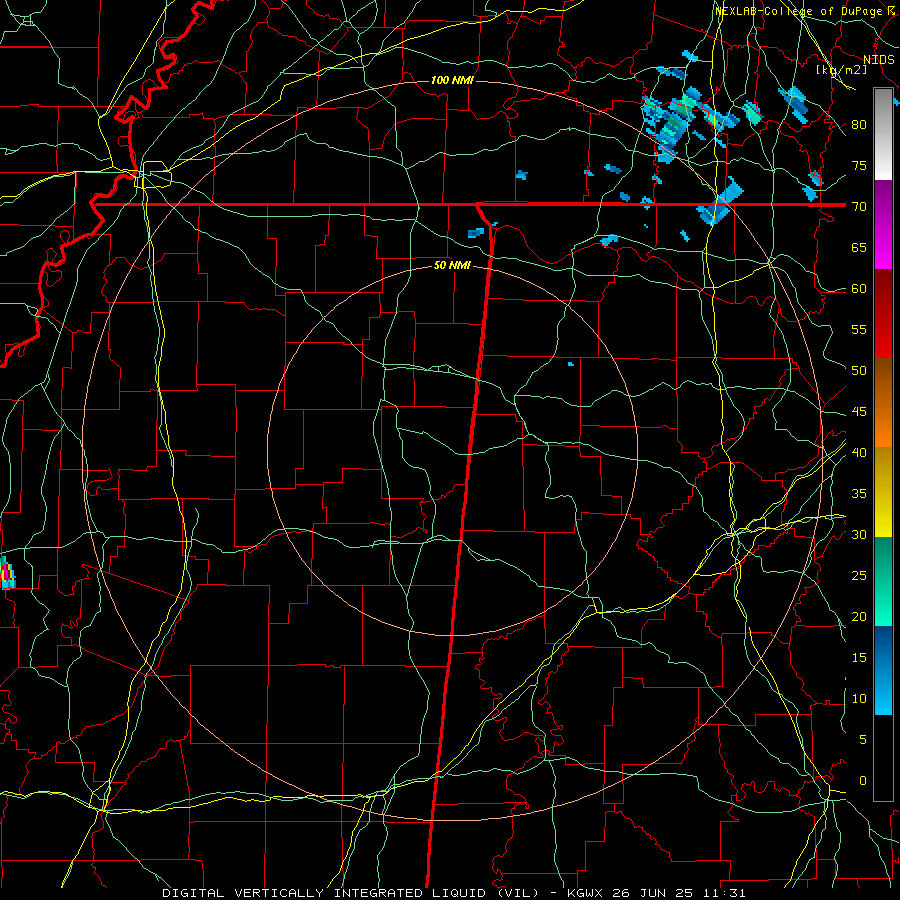
Task: Click the color scale value 30
Action: tap(859, 534)
